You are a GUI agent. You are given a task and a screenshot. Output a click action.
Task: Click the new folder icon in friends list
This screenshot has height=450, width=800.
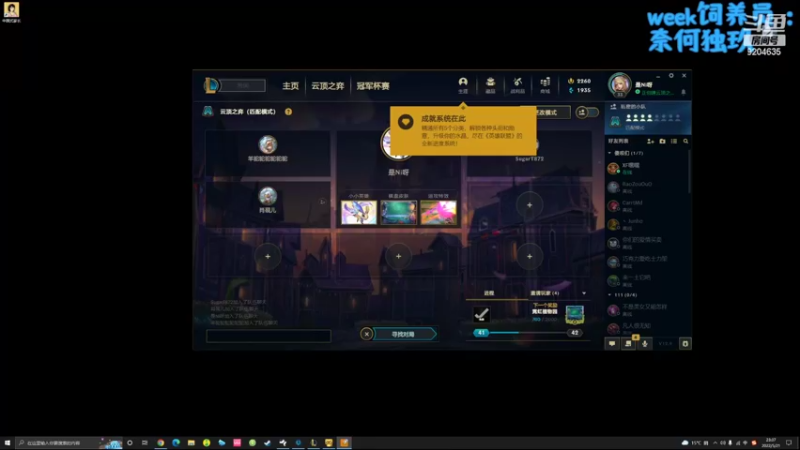click(x=662, y=141)
